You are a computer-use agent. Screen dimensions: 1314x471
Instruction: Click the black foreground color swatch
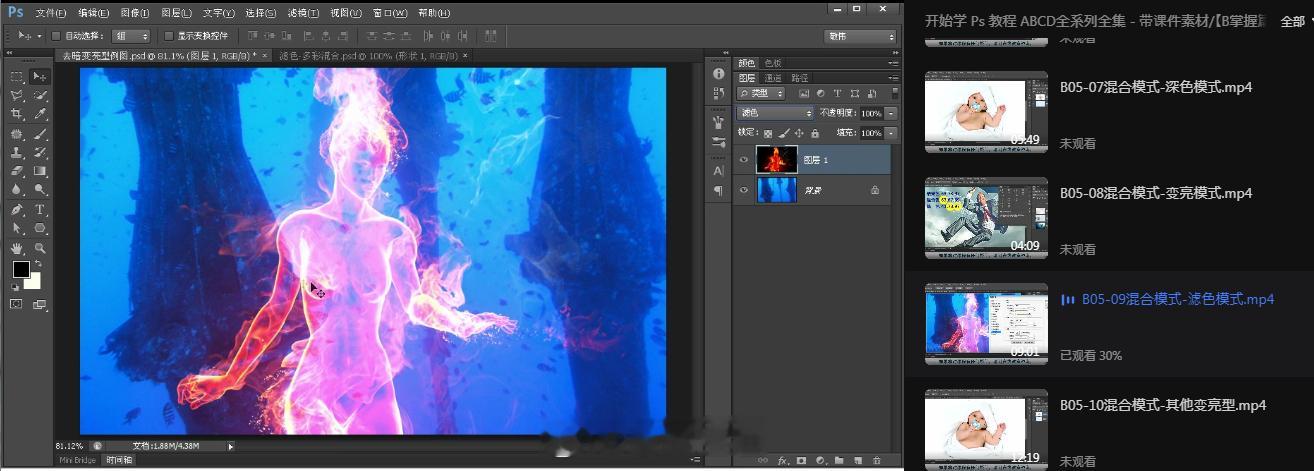click(20, 269)
